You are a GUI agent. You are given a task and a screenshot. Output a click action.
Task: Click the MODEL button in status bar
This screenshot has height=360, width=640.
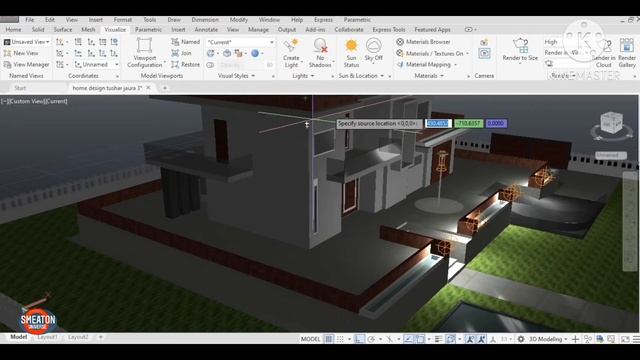[x=311, y=339]
